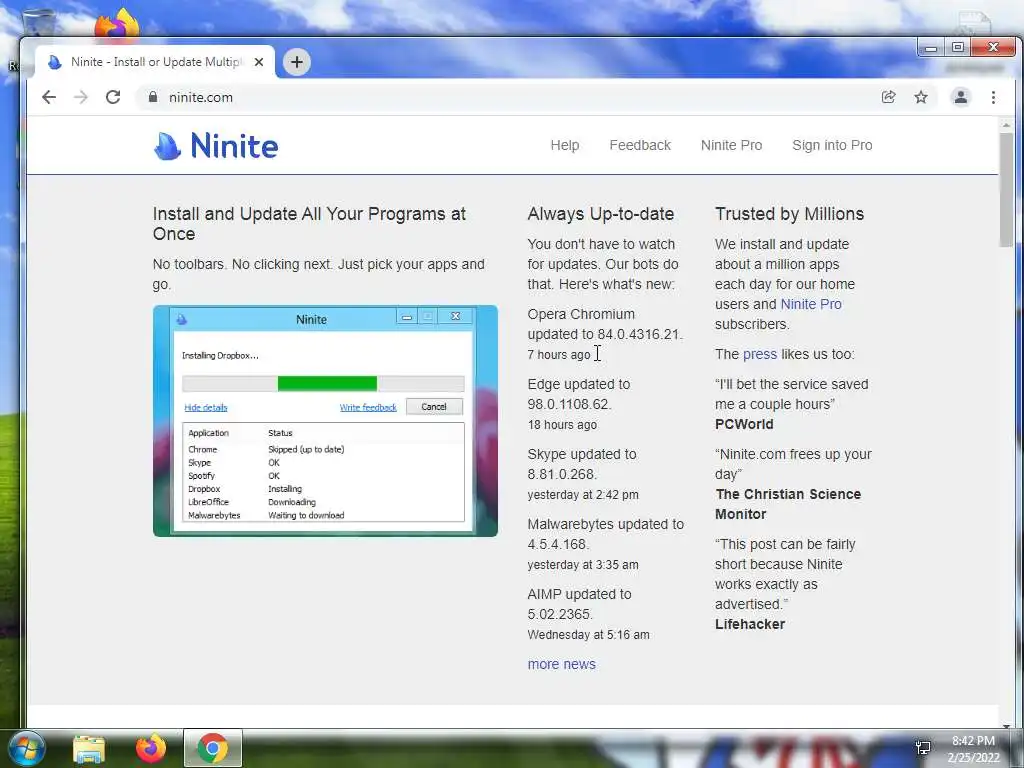Click the Lifehacker source name
1024x768 pixels.
[x=750, y=624]
